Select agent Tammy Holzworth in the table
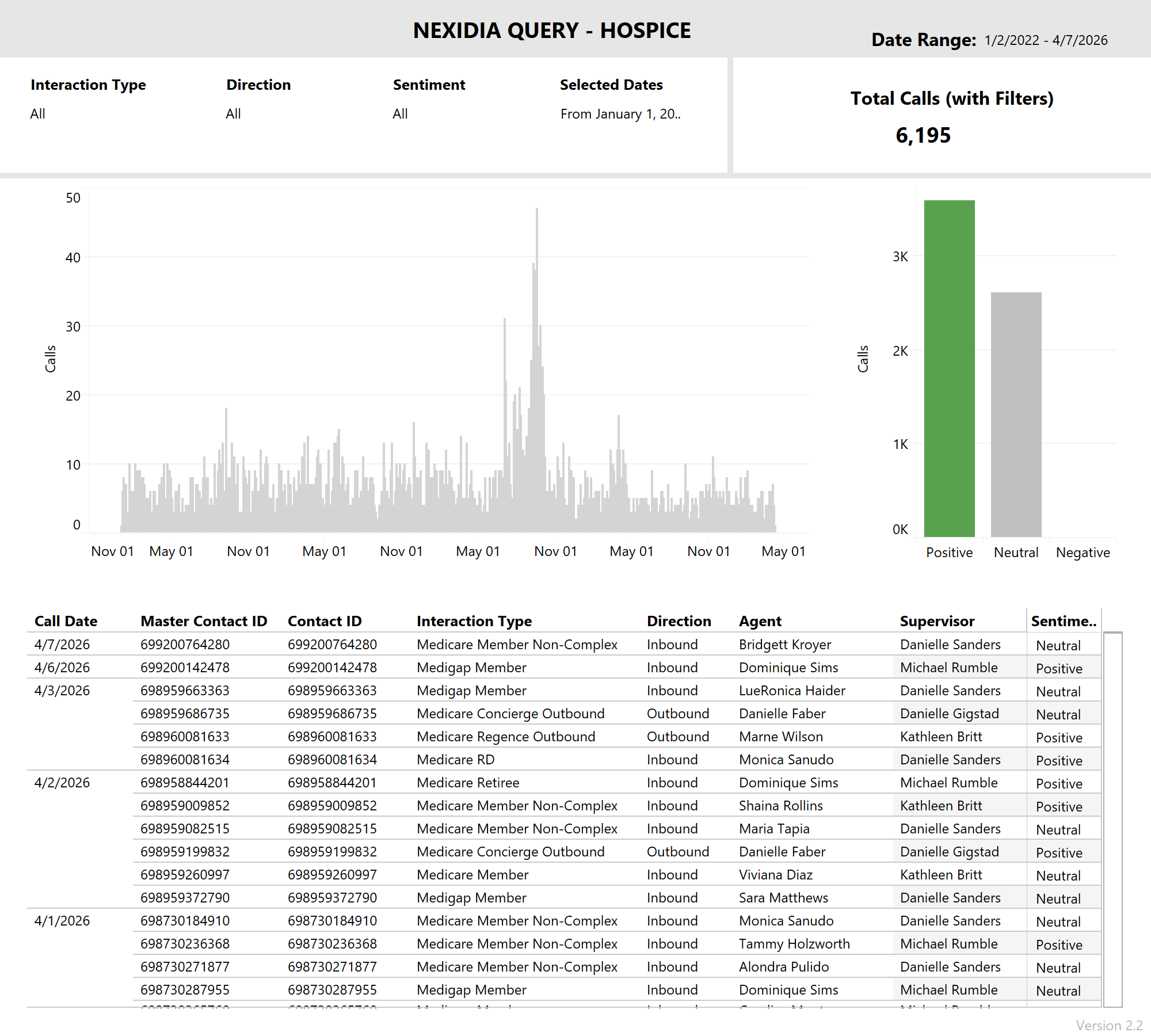The height and width of the screenshot is (1036, 1151). [x=794, y=944]
